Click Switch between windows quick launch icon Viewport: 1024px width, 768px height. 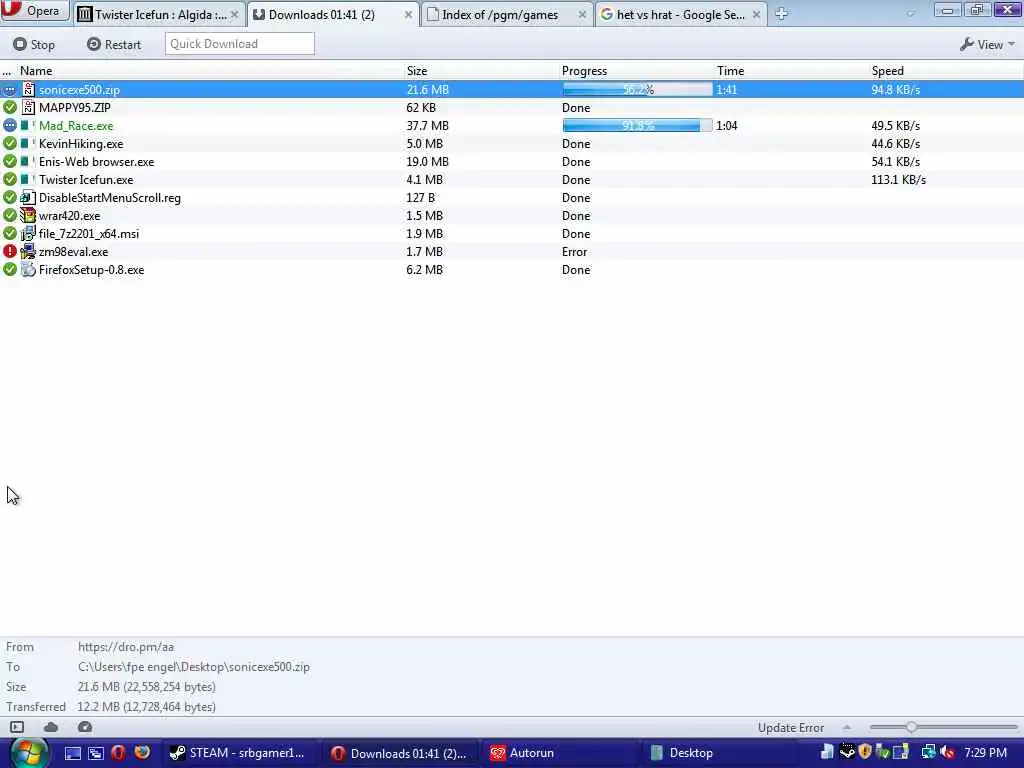pos(95,753)
